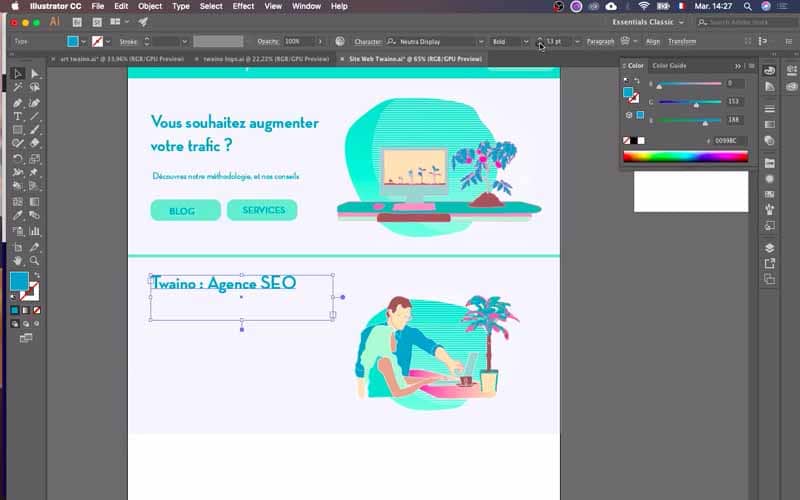
Task: Click the Stroke link in control bar
Action: point(128,42)
